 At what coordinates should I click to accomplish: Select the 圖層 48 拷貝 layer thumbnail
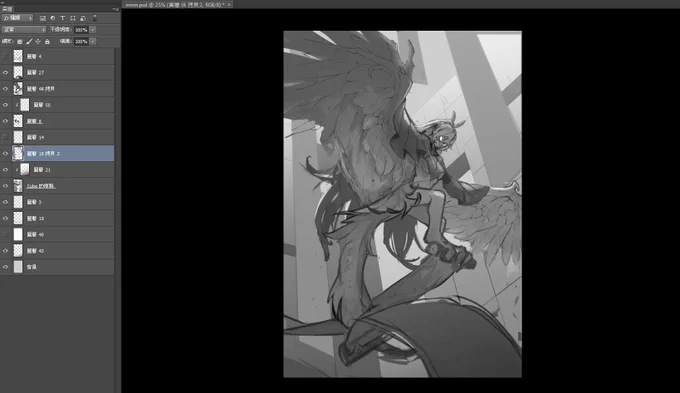coord(18,88)
